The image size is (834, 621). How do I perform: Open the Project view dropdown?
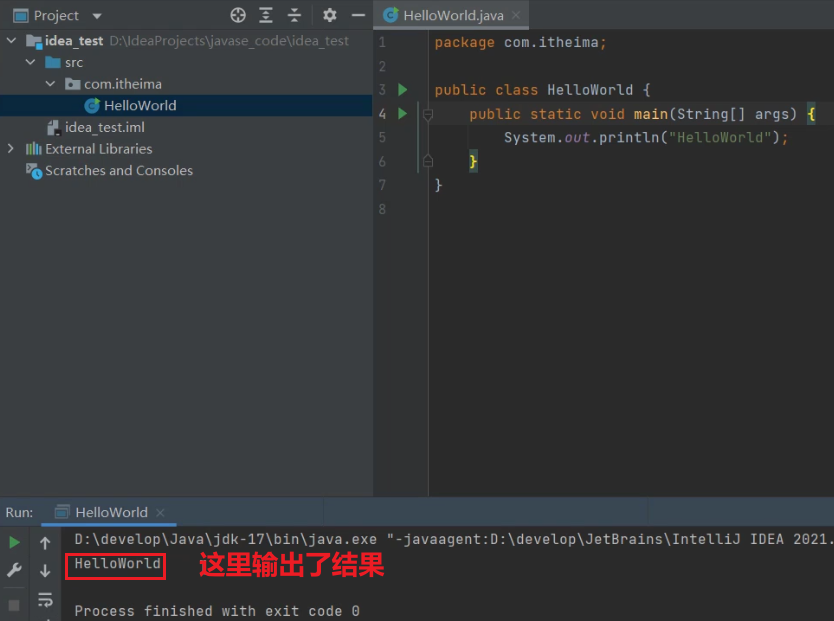pyautogui.click(x=97, y=16)
